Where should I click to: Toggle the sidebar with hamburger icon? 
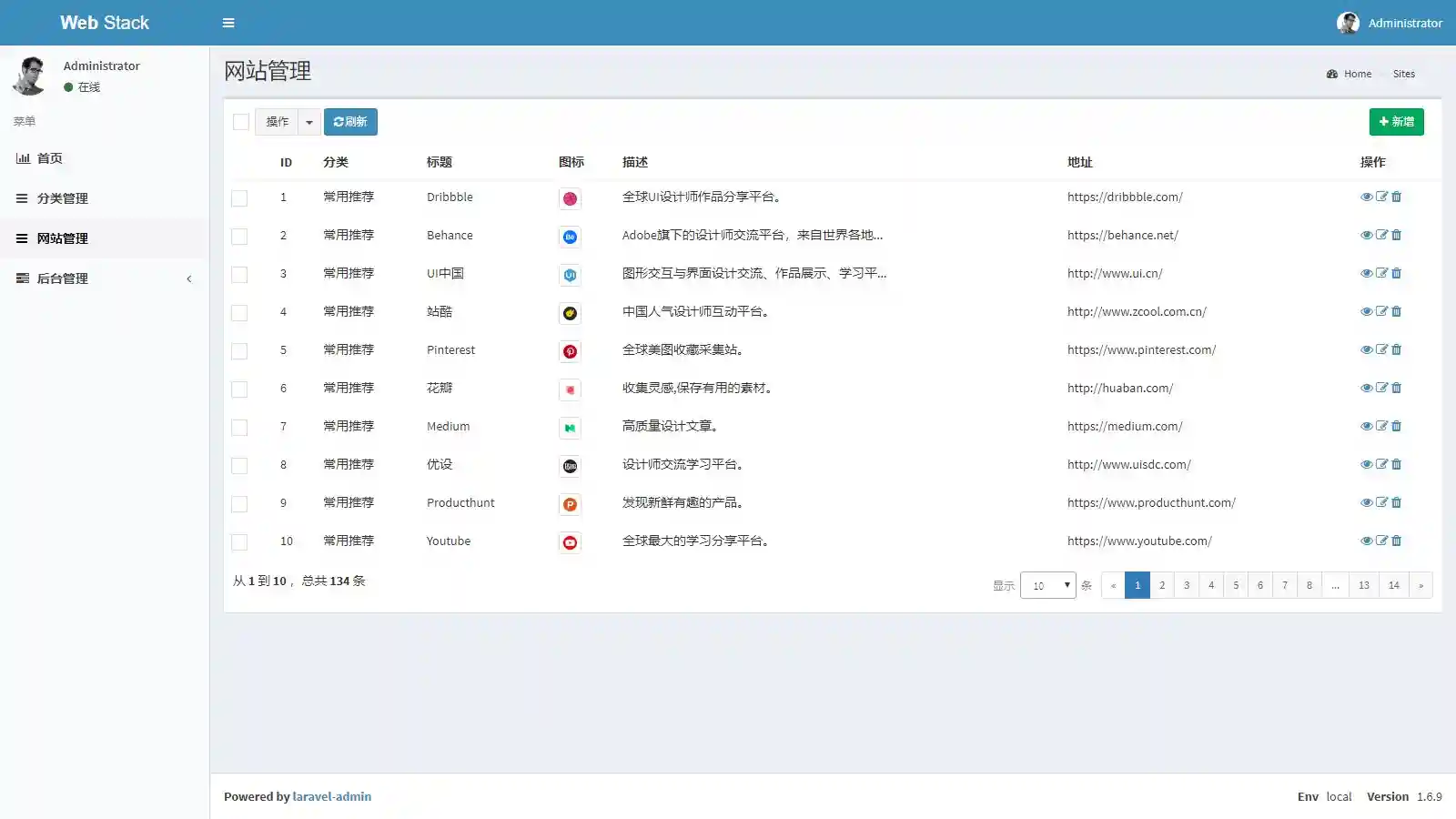228,22
